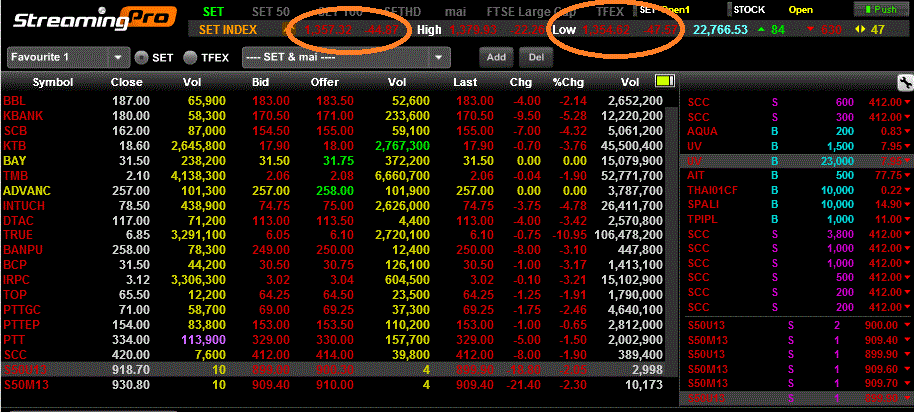Click ADVANC's green 258.00 offer price
This screenshot has width=914, height=412.
(x=335, y=191)
